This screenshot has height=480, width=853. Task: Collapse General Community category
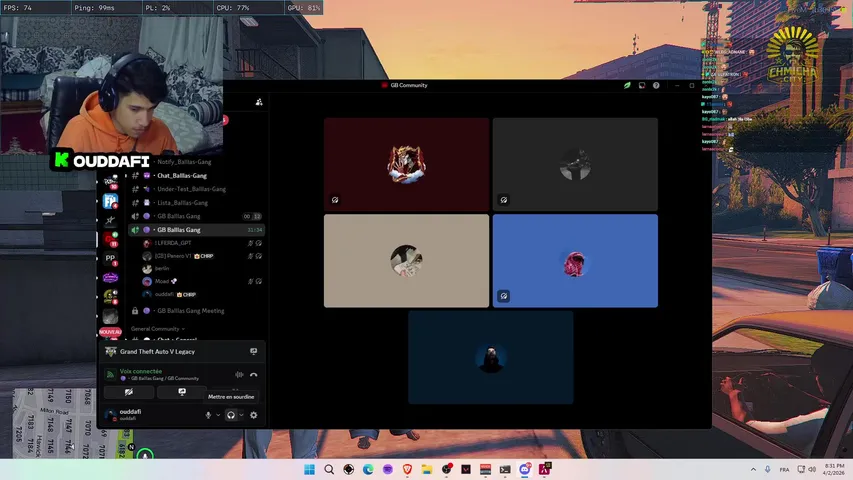[158, 329]
